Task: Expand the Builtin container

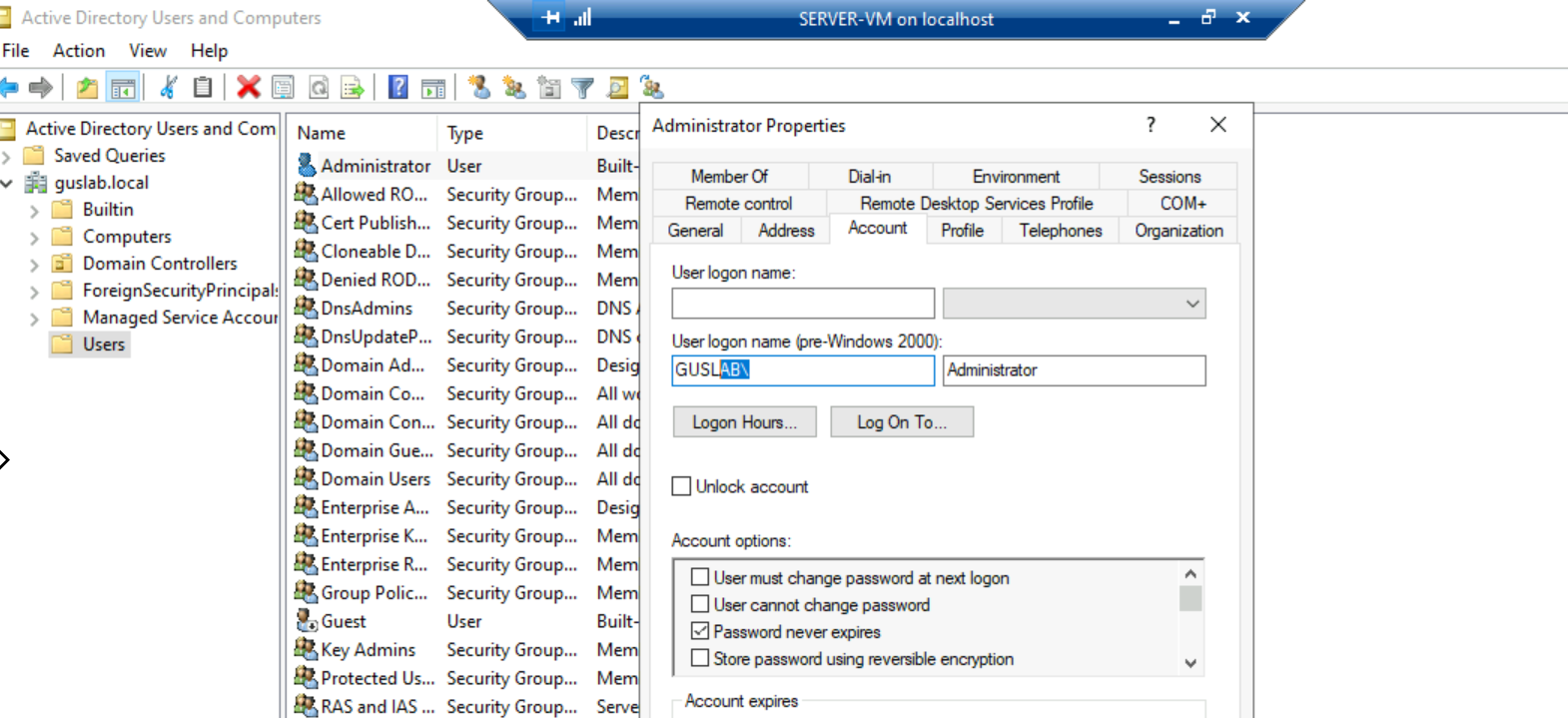Action: click(35, 211)
